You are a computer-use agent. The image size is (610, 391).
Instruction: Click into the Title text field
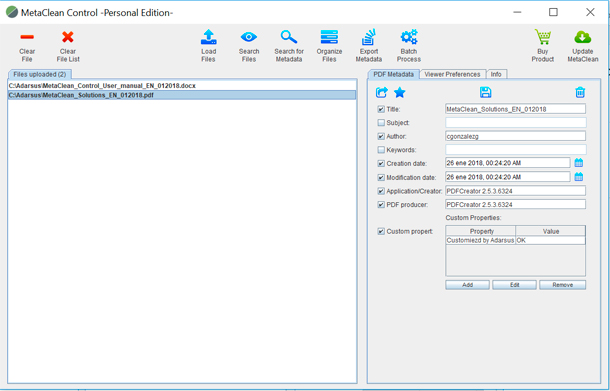click(x=515, y=109)
